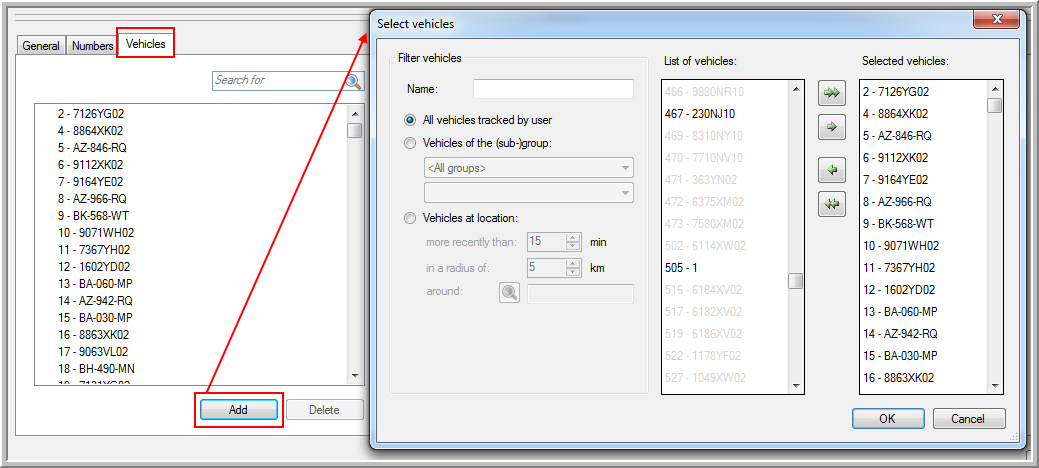Click the Name filter text field
This screenshot has height=468, width=1039.
pos(553,90)
